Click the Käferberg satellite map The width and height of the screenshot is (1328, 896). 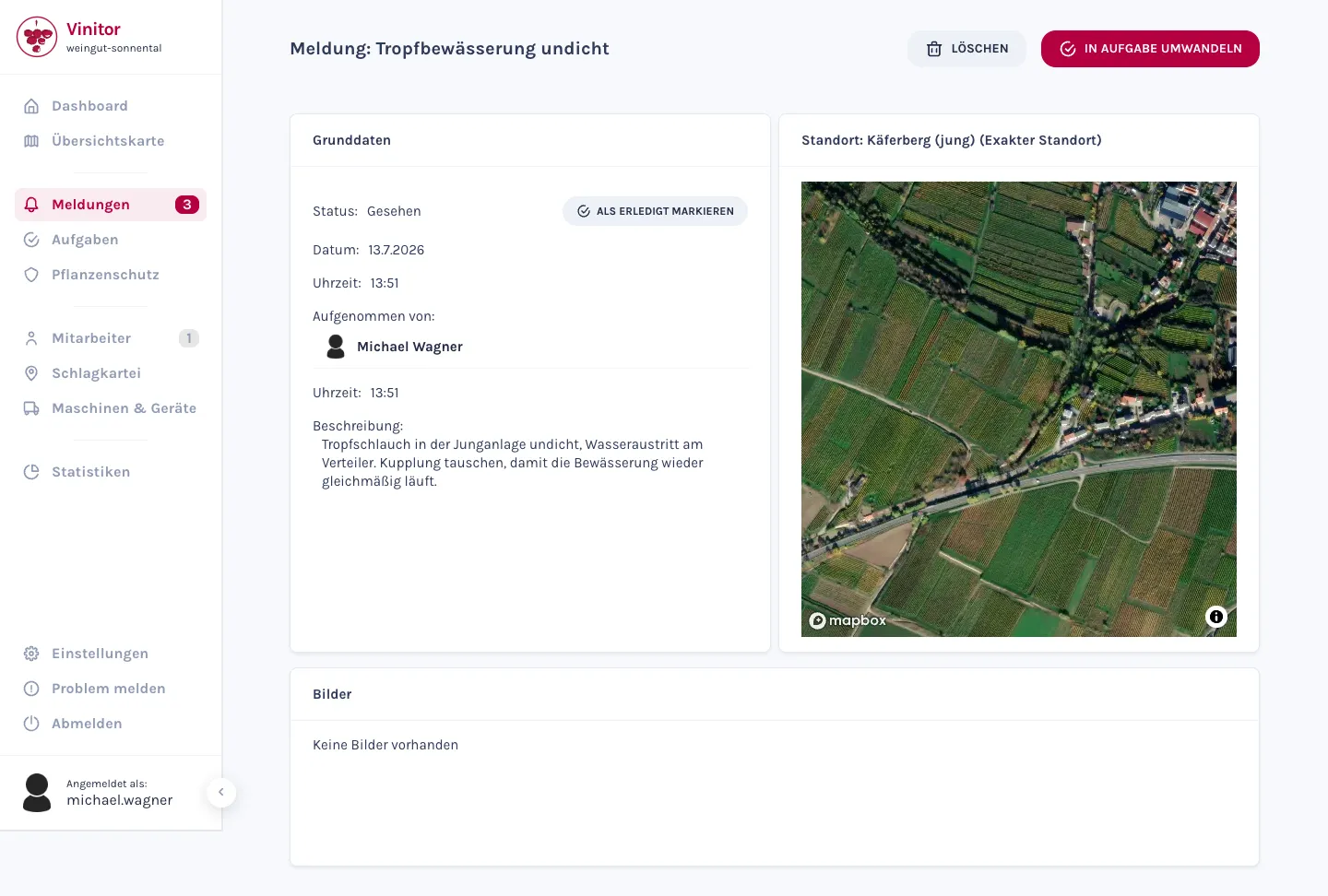tap(1019, 409)
